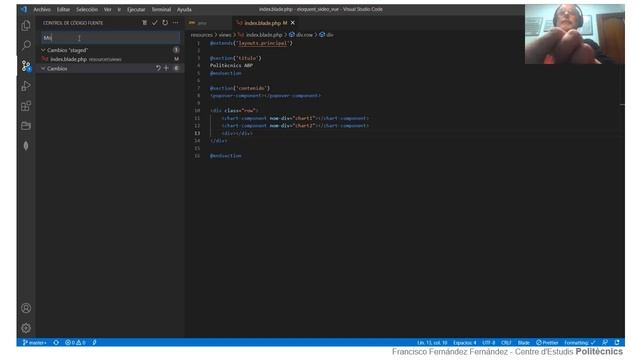Open errors and warnings status bar item

coord(75,342)
